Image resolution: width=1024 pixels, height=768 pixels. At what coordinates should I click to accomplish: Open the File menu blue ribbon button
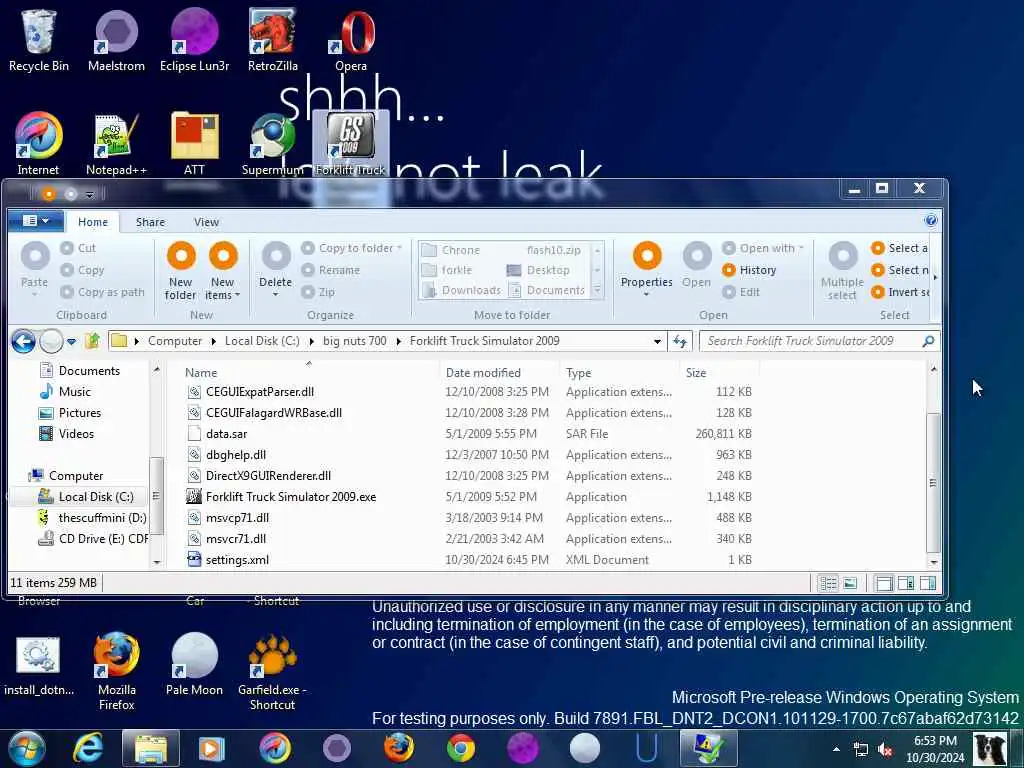(x=36, y=221)
